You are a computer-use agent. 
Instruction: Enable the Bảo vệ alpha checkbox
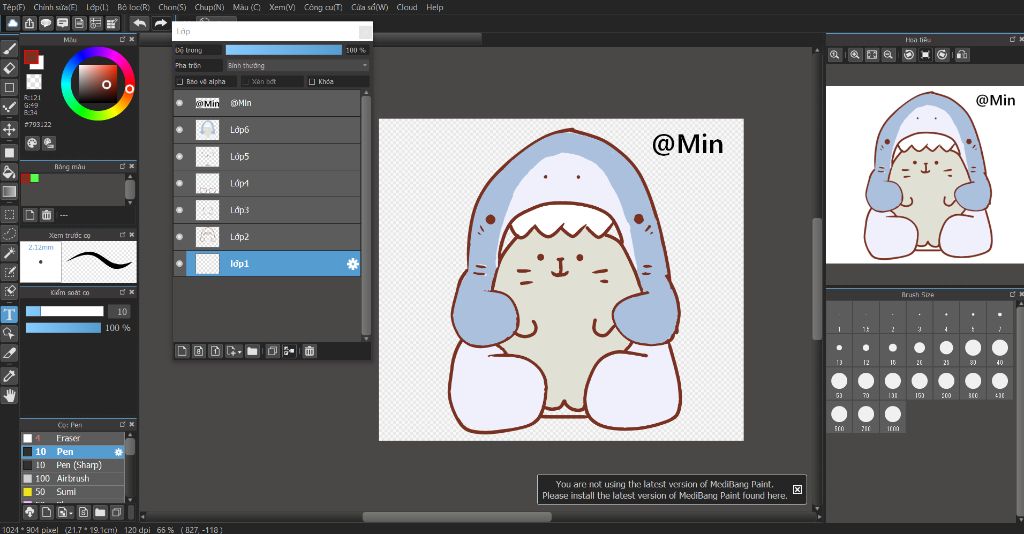(x=180, y=82)
